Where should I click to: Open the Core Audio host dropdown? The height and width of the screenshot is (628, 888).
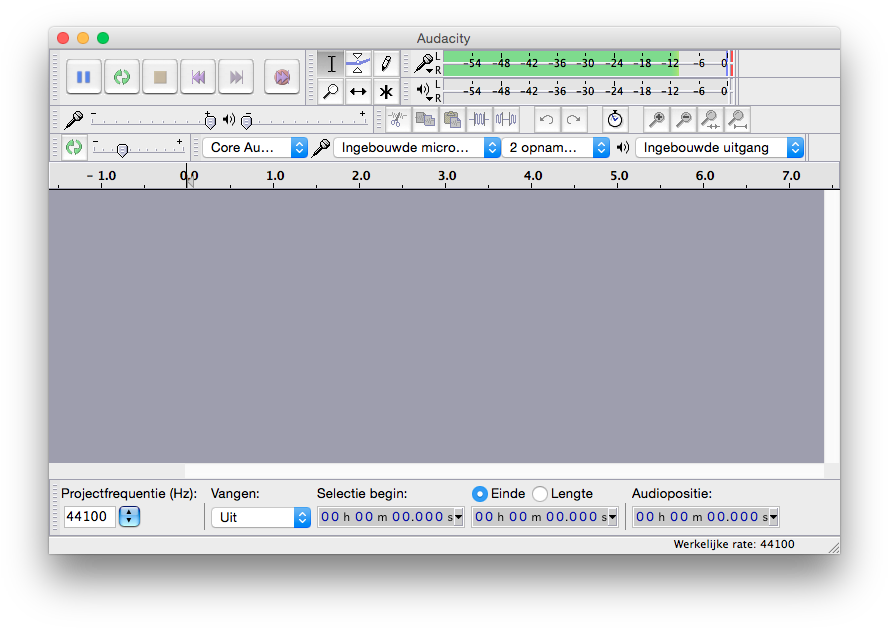point(255,146)
